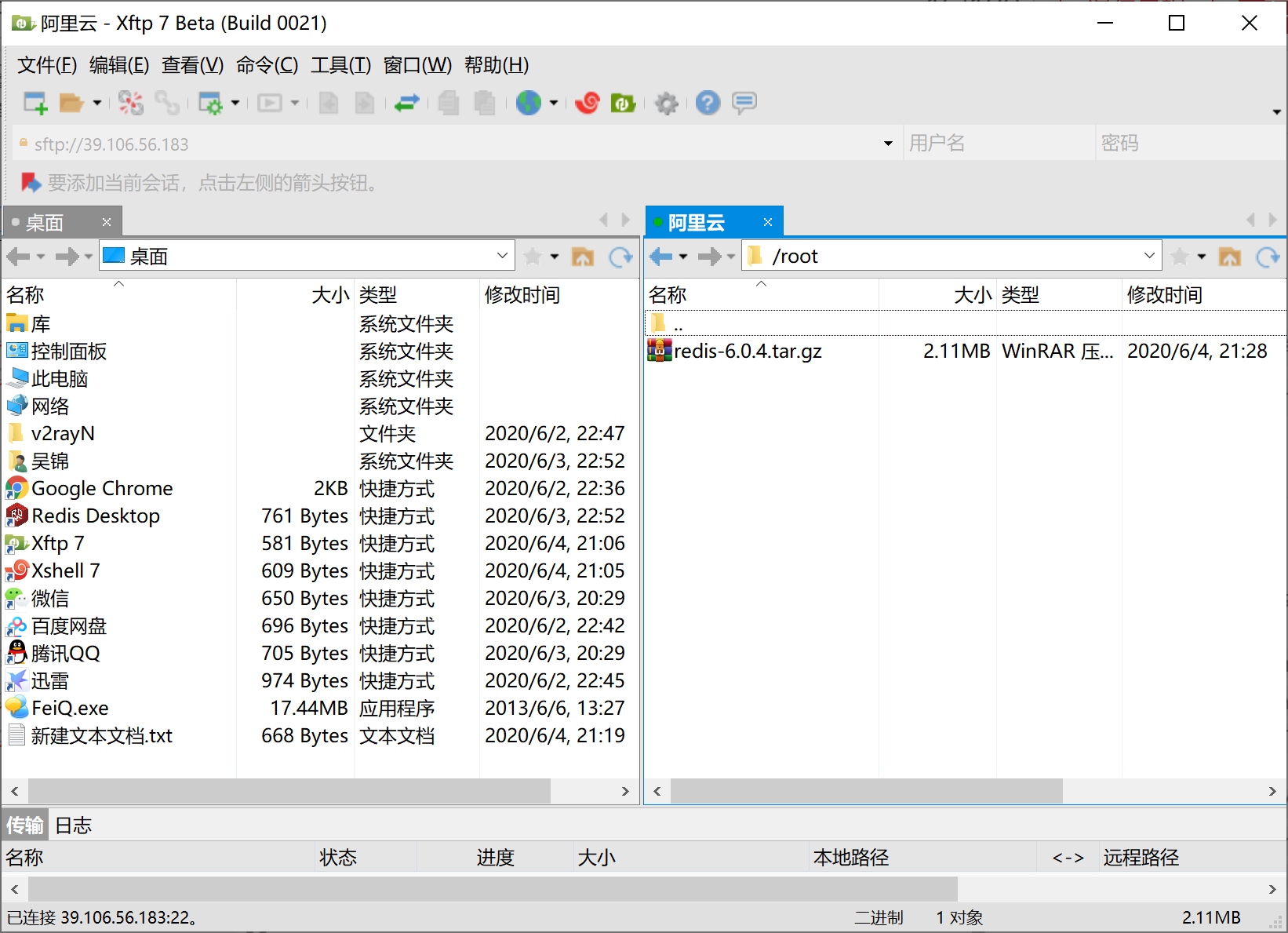Click the 密码 password field
The image size is (1288, 933).
coord(1189,144)
